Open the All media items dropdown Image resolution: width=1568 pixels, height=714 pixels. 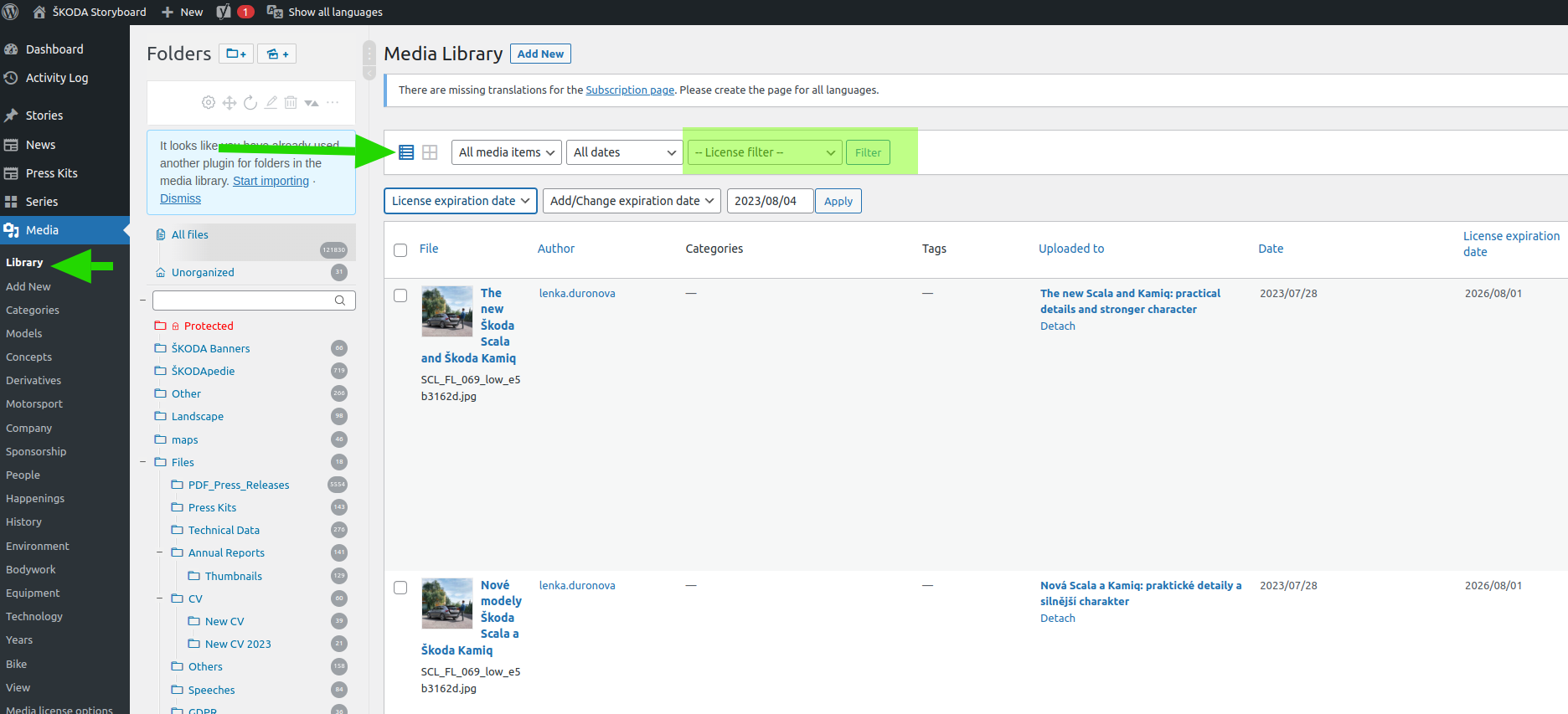[x=507, y=152]
